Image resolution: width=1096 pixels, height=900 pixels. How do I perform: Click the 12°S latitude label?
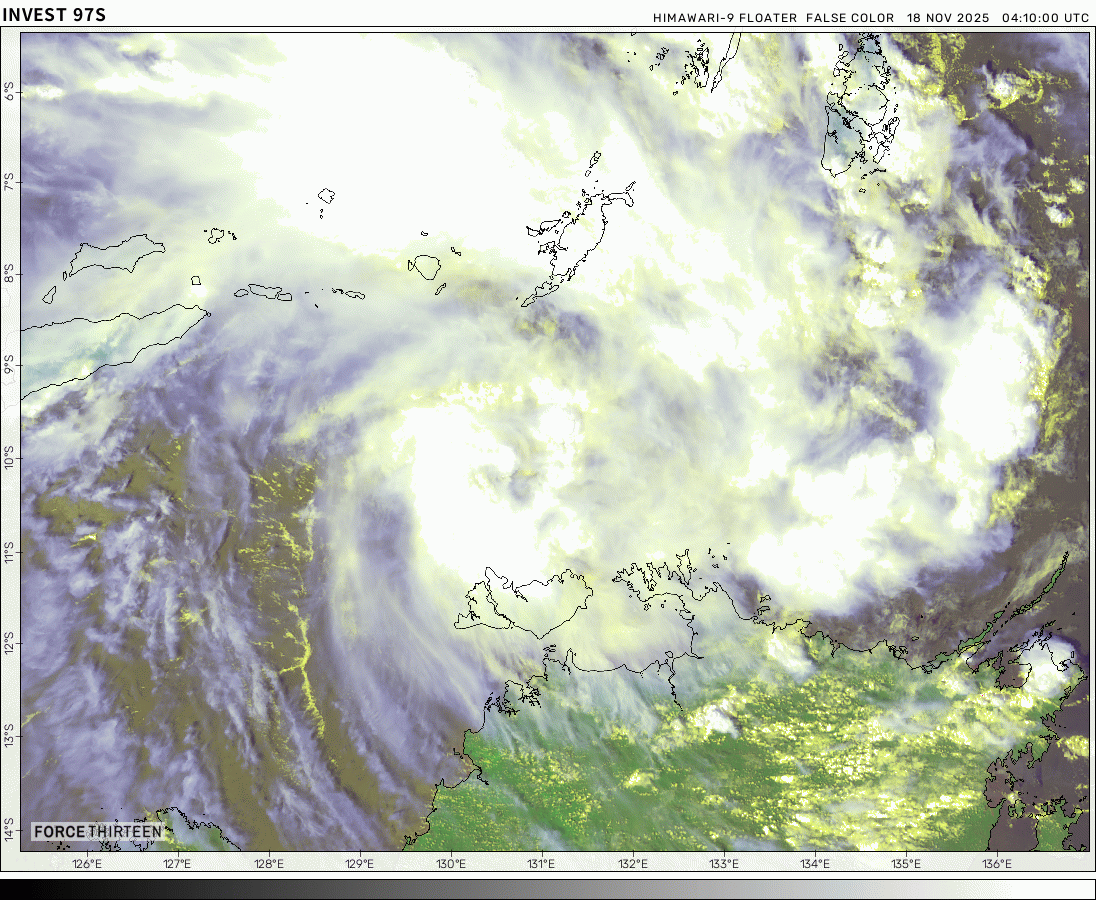(x=11, y=643)
